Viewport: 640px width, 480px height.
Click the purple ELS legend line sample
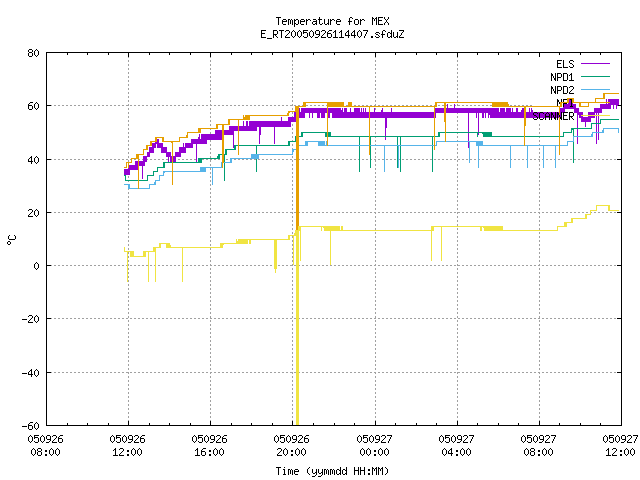[595, 64]
